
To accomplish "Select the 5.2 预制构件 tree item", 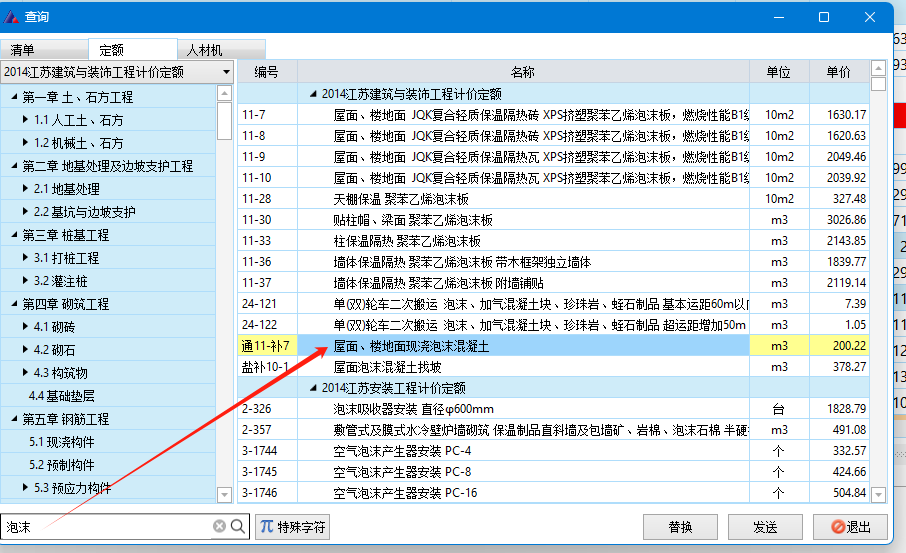I will (x=61, y=465).
